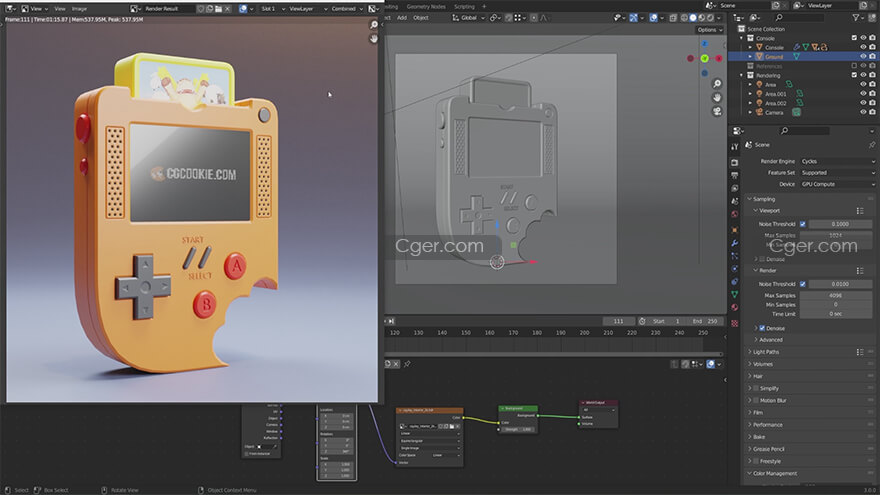Open the Physics properties tab icon
880x495 pixels.
point(735,269)
